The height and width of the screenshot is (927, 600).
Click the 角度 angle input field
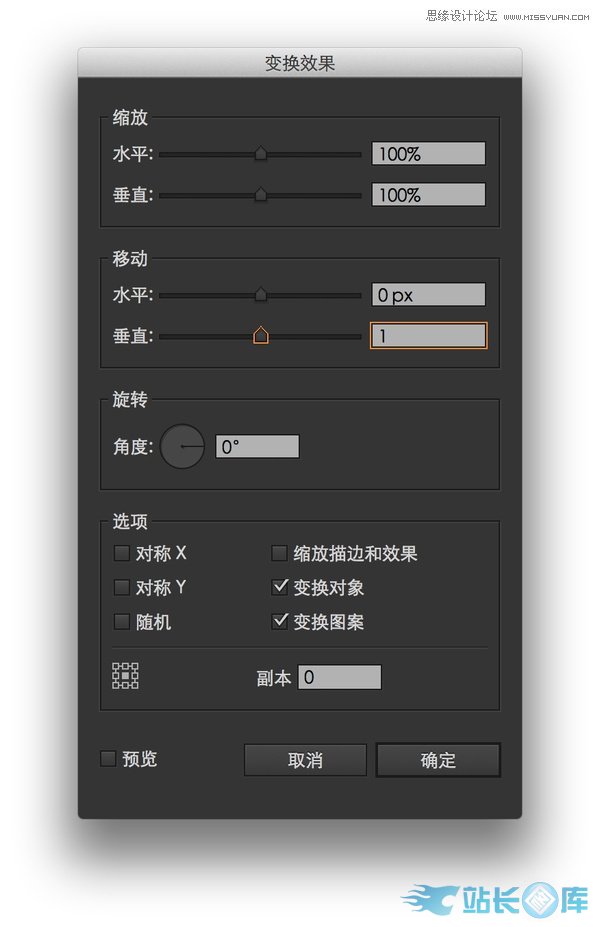(x=257, y=447)
